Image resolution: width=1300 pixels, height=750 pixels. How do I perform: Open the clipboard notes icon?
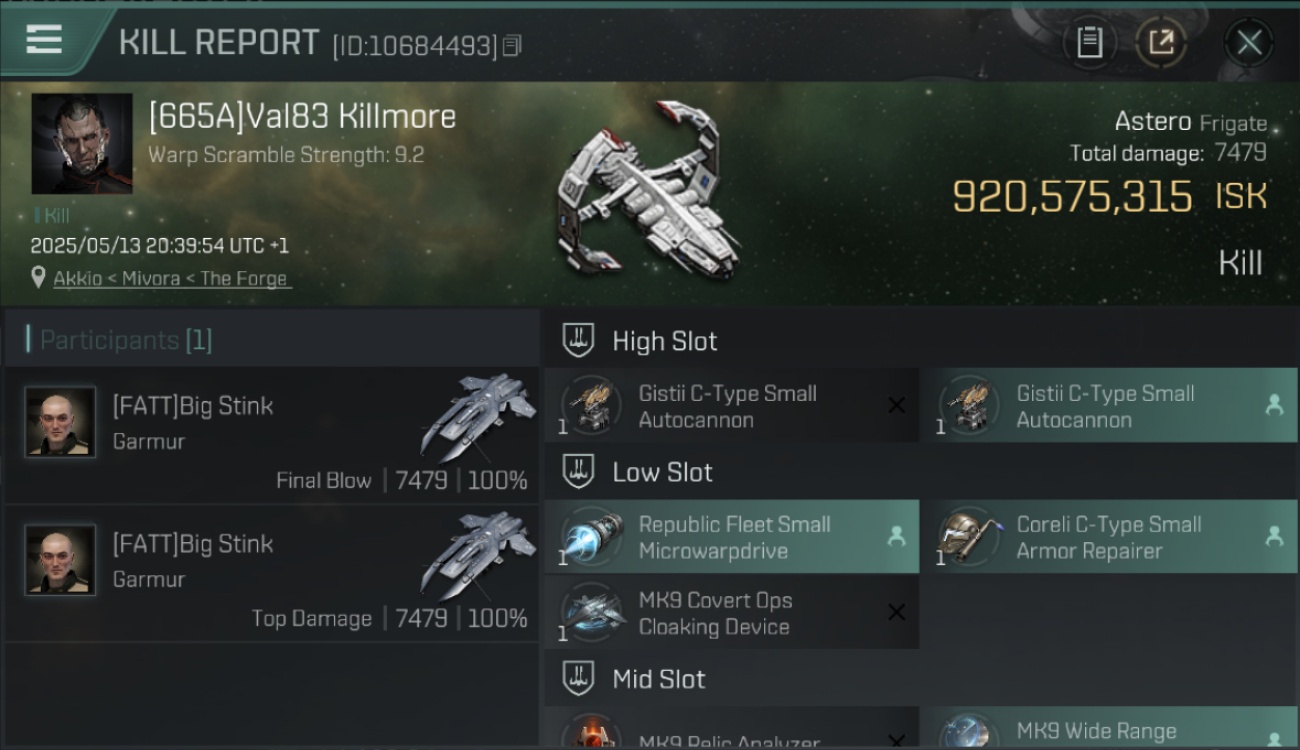[1089, 43]
